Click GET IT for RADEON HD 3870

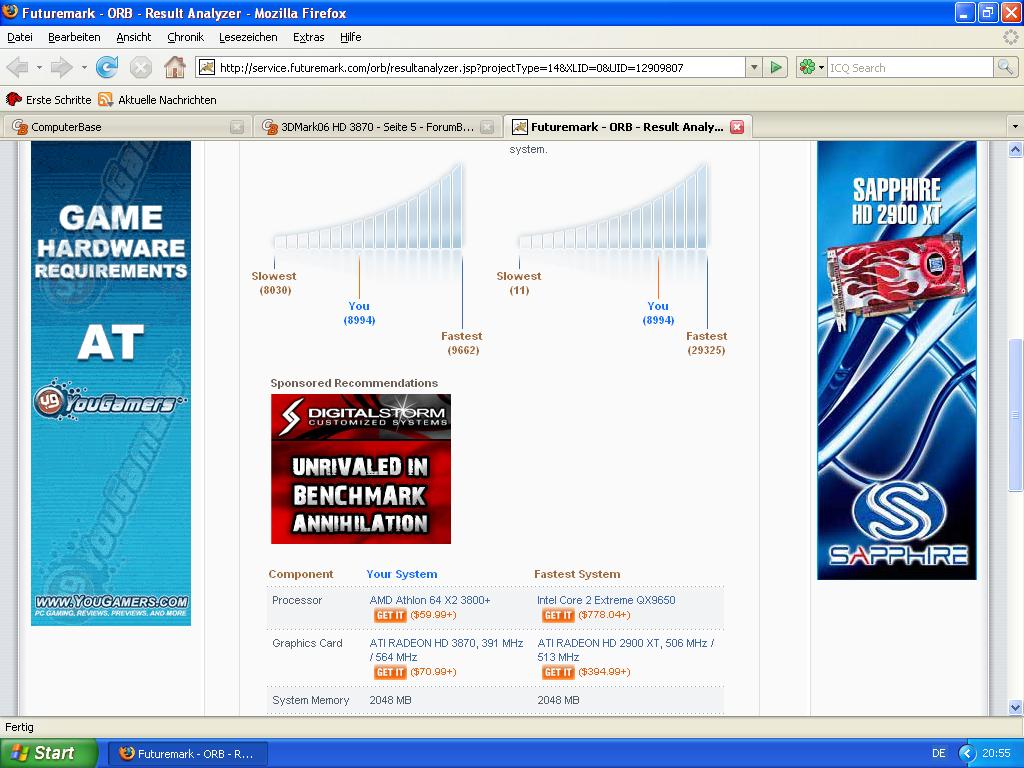pyautogui.click(x=390, y=672)
